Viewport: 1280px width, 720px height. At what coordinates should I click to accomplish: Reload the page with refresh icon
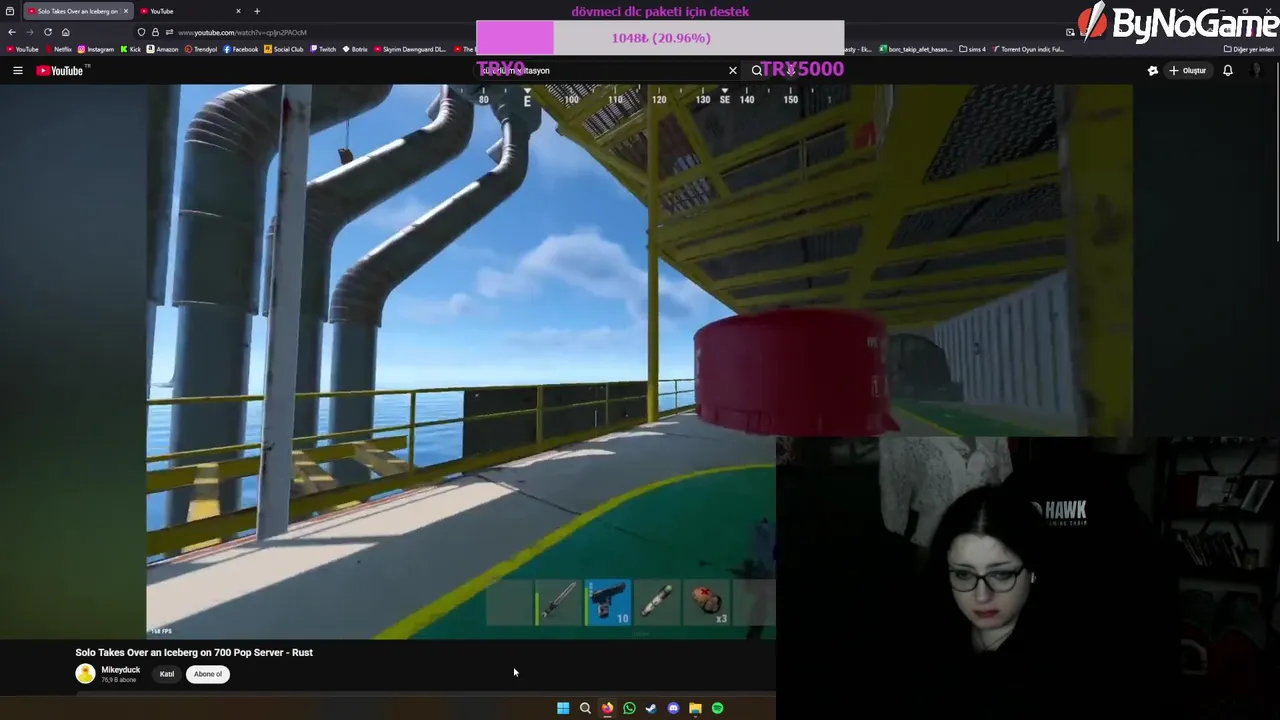47,32
